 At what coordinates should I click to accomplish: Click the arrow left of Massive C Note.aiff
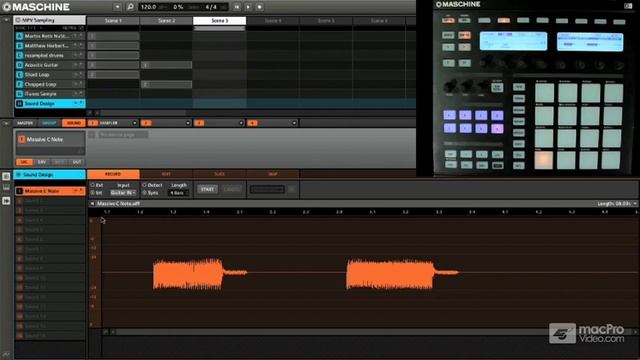pos(92,204)
